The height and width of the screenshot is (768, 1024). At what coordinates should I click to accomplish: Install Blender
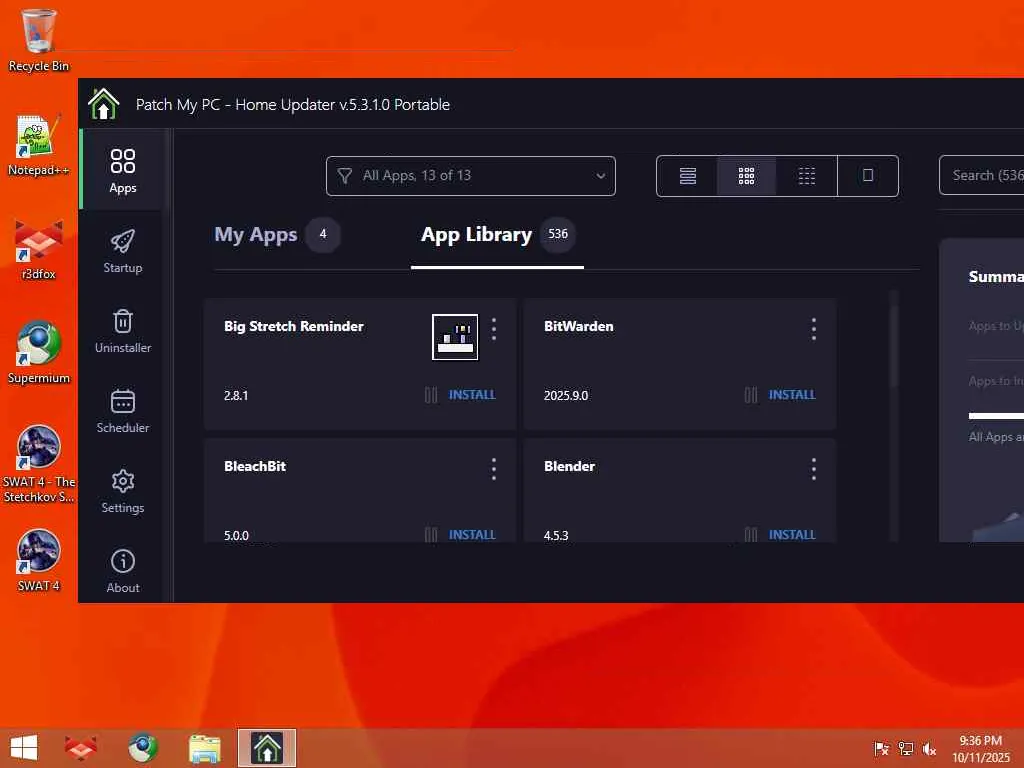pyautogui.click(x=792, y=534)
